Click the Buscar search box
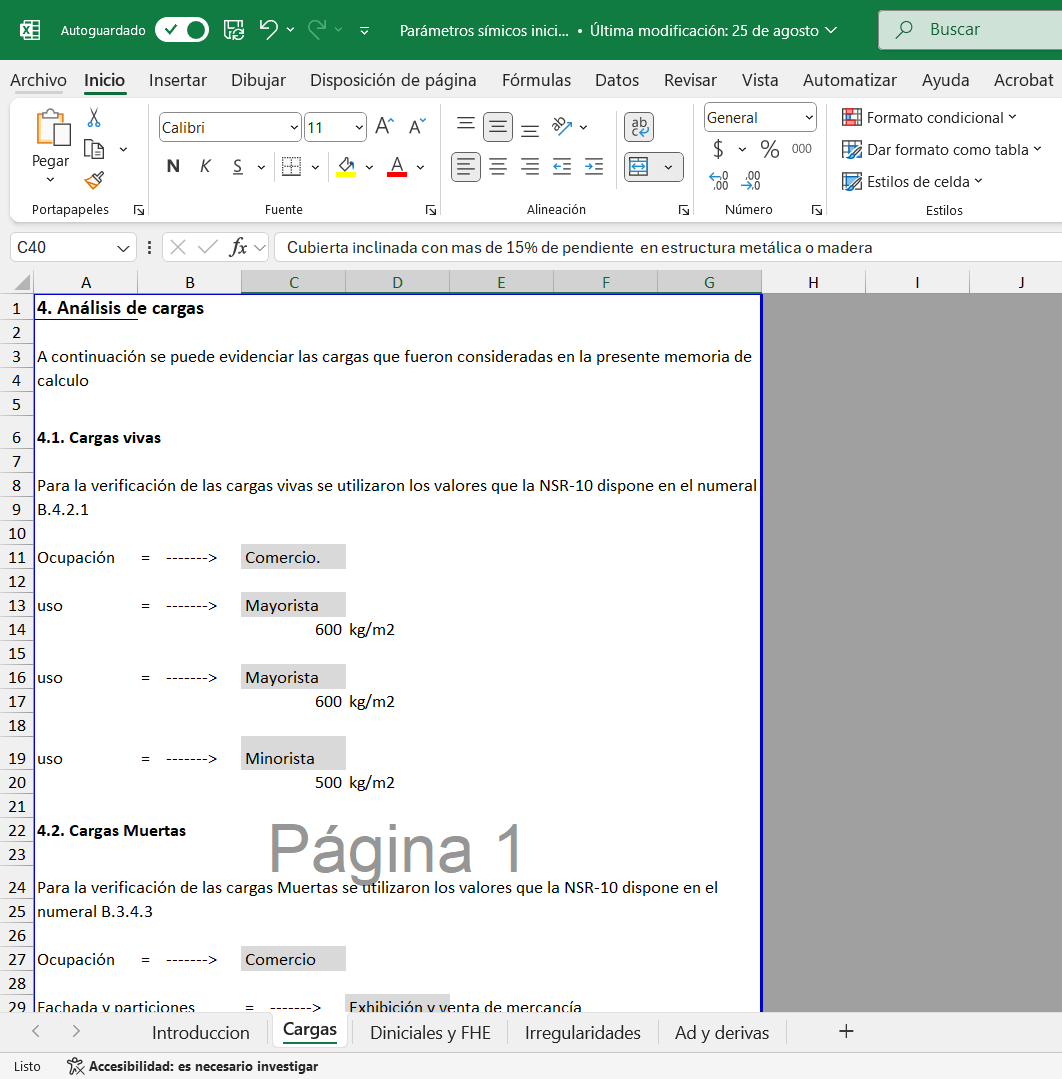This screenshot has height=1079, width=1062. [x=970, y=30]
